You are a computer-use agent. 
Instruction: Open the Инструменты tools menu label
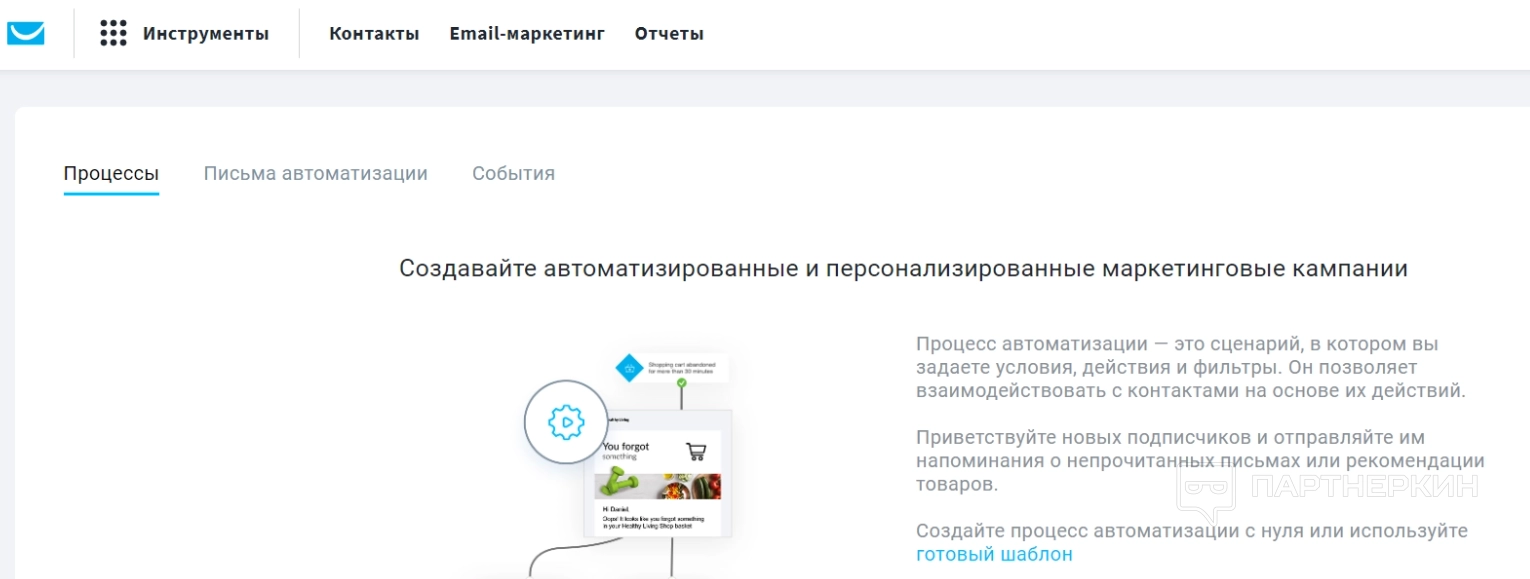click(206, 33)
